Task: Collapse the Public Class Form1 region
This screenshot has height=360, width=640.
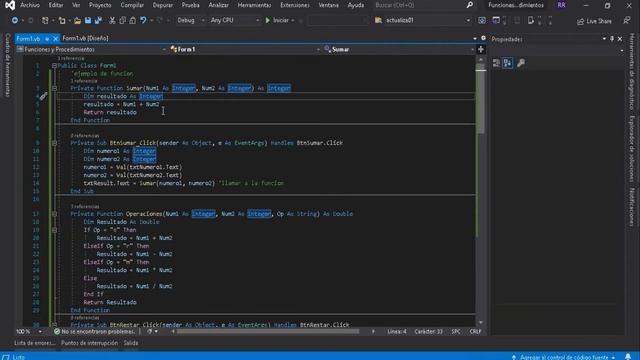Action: pyautogui.click(x=54, y=65)
